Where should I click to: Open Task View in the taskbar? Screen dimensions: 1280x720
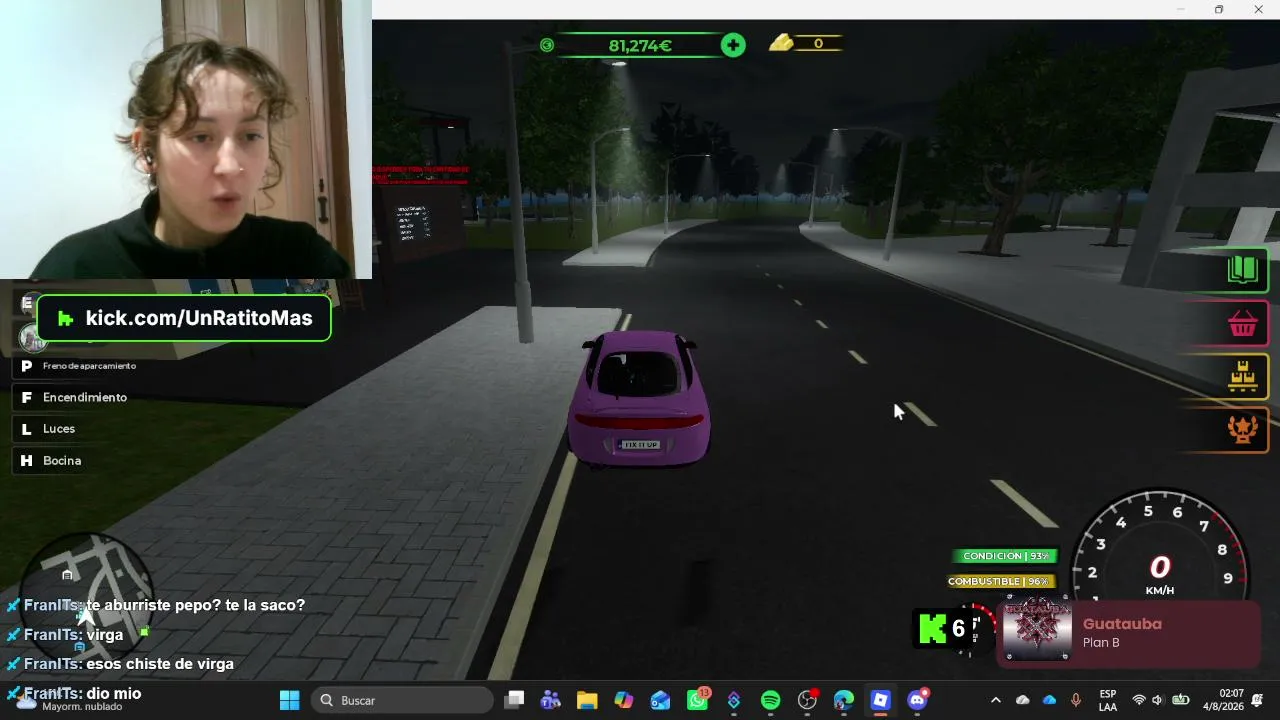[x=514, y=700]
